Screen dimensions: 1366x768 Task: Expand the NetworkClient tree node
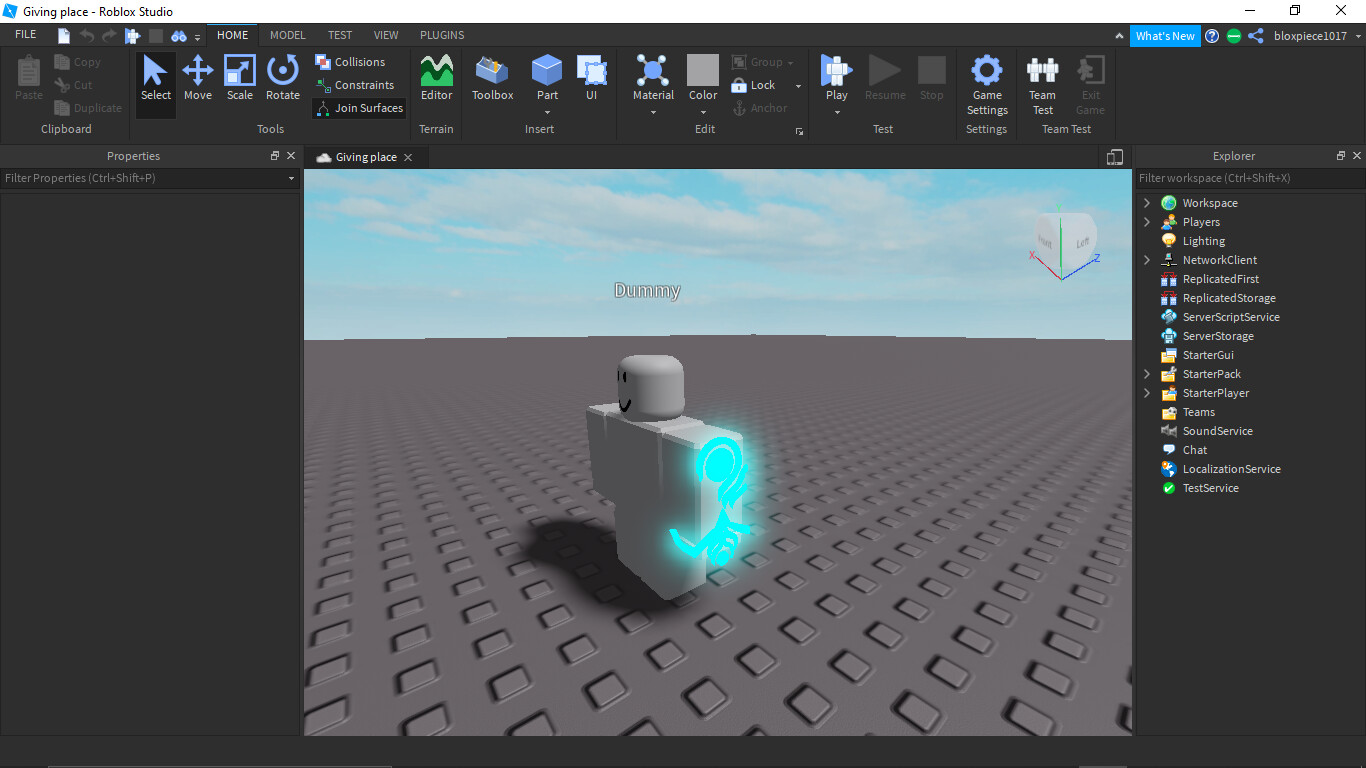1147,260
